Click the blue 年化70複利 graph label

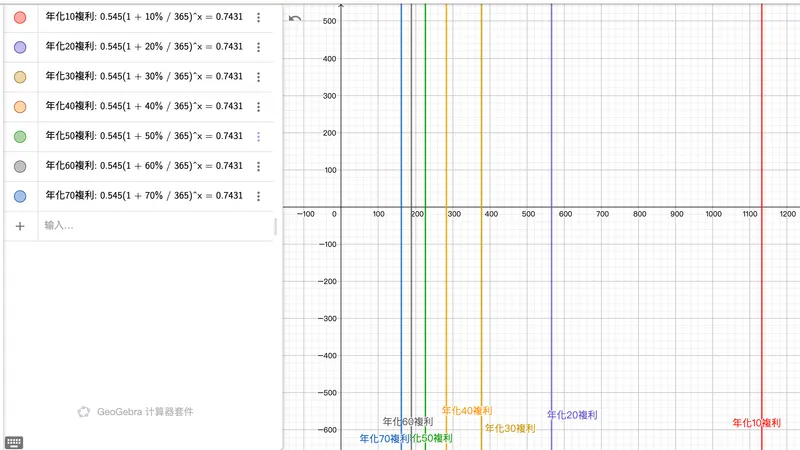click(x=384, y=439)
